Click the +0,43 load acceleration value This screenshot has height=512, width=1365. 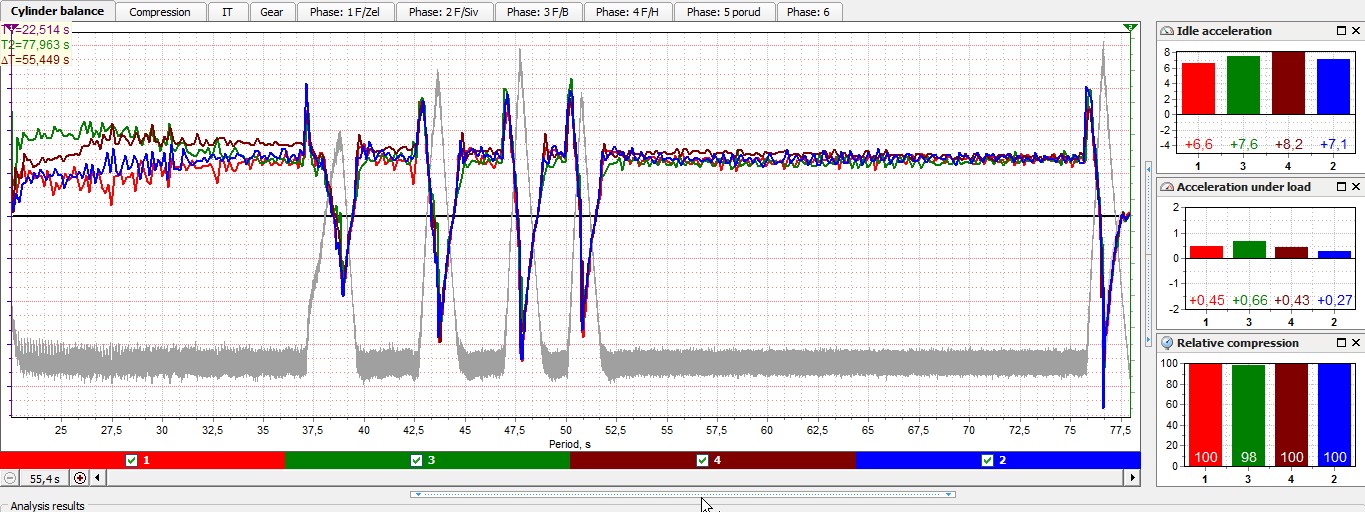click(x=1291, y=301)
